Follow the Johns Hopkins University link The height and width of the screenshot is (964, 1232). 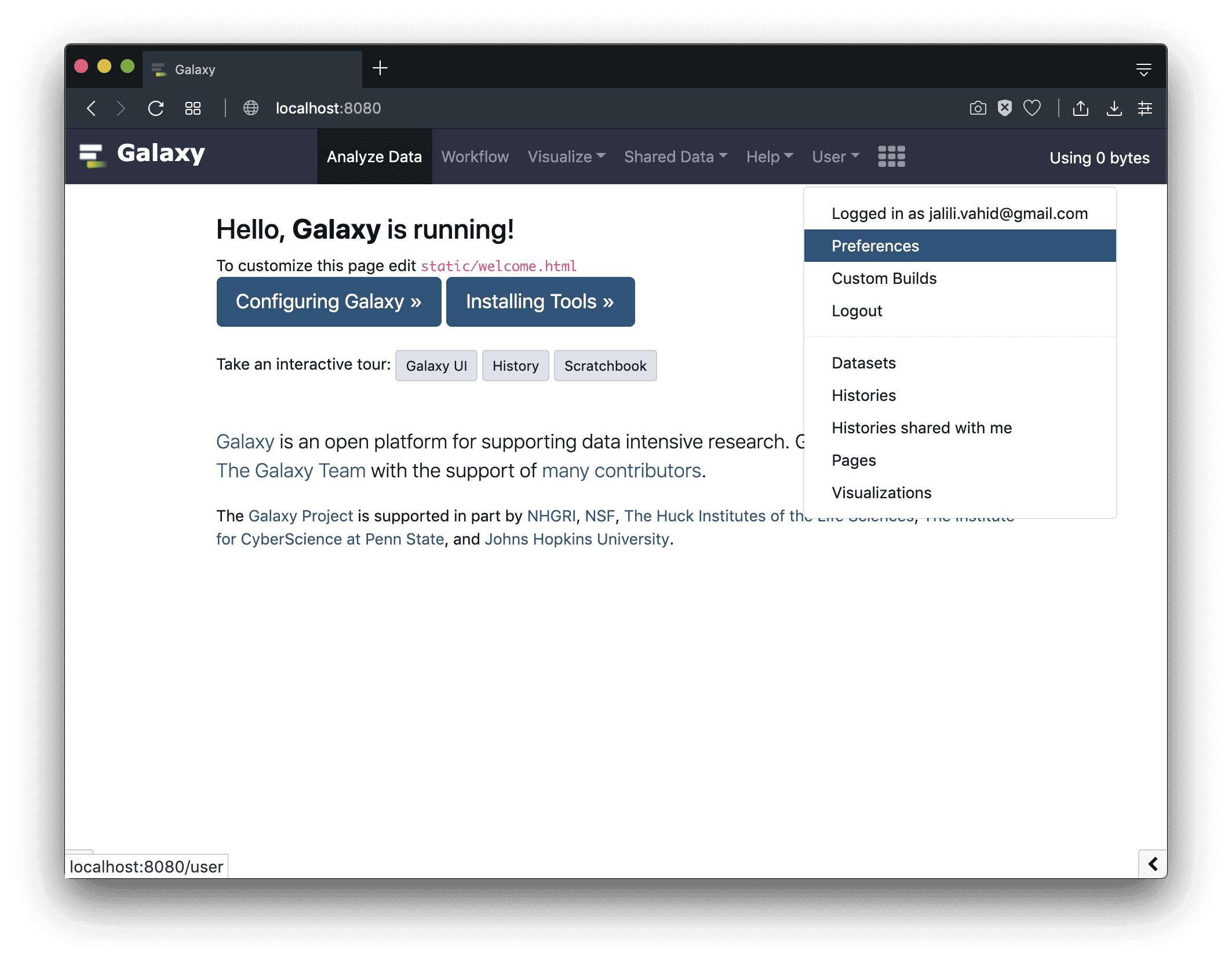click(x=577, y=539)
